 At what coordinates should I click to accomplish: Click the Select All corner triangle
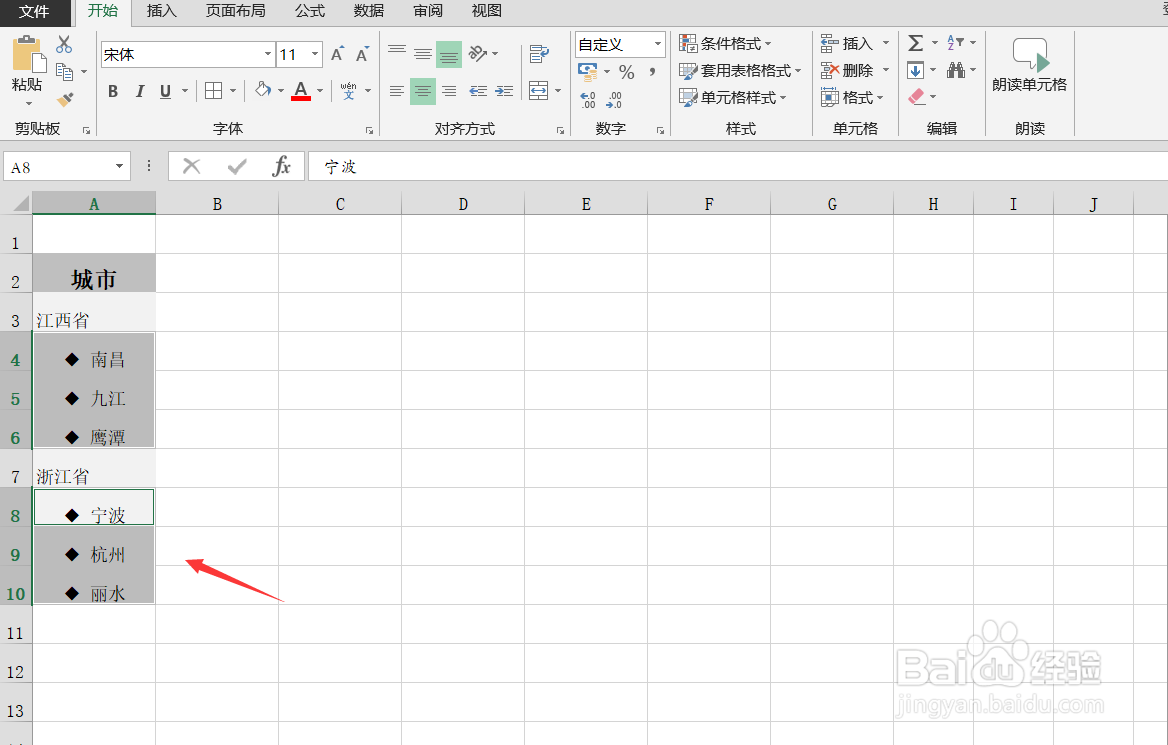21,203
